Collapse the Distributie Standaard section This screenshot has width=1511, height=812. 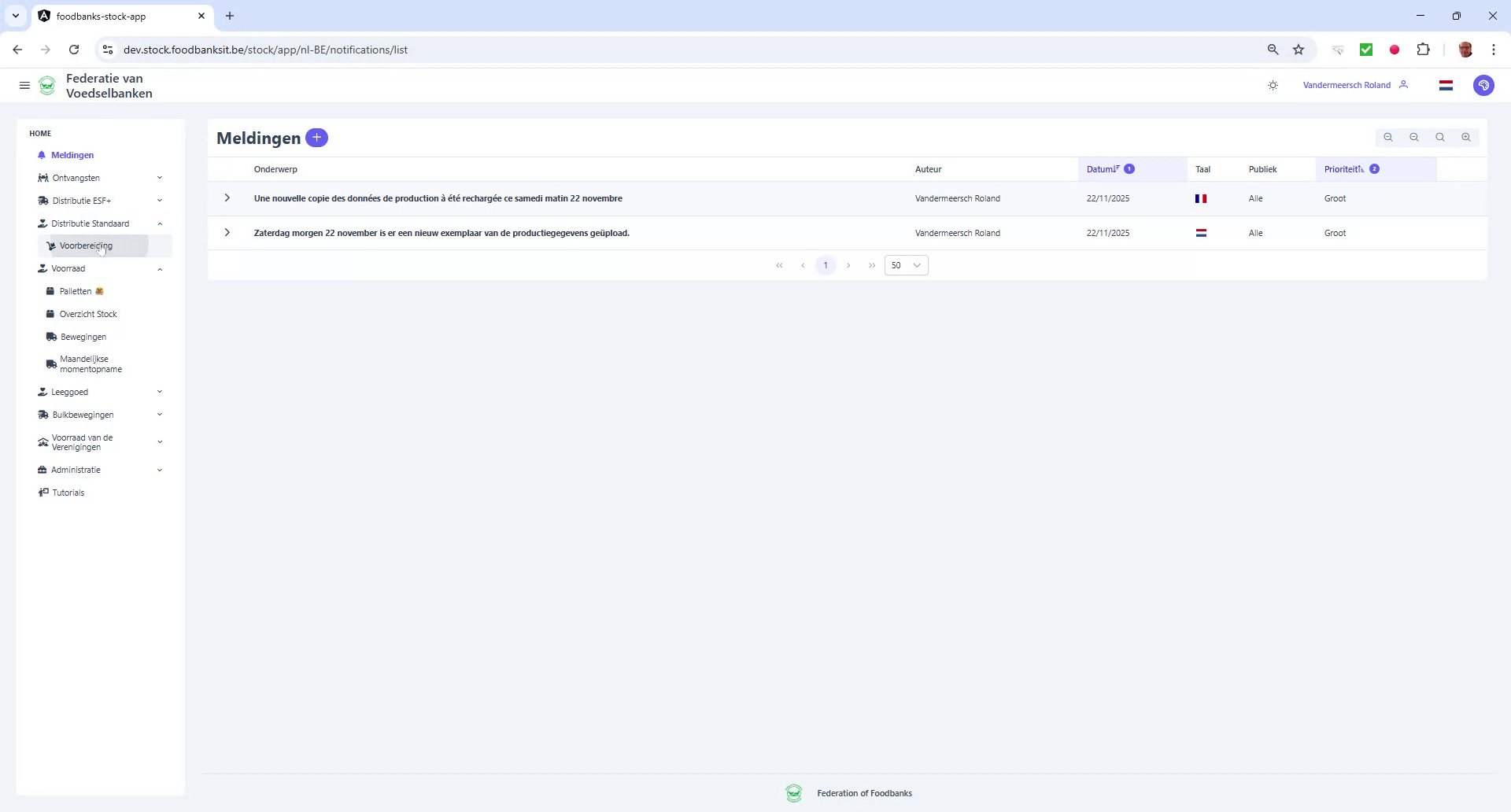click(161, 223)
